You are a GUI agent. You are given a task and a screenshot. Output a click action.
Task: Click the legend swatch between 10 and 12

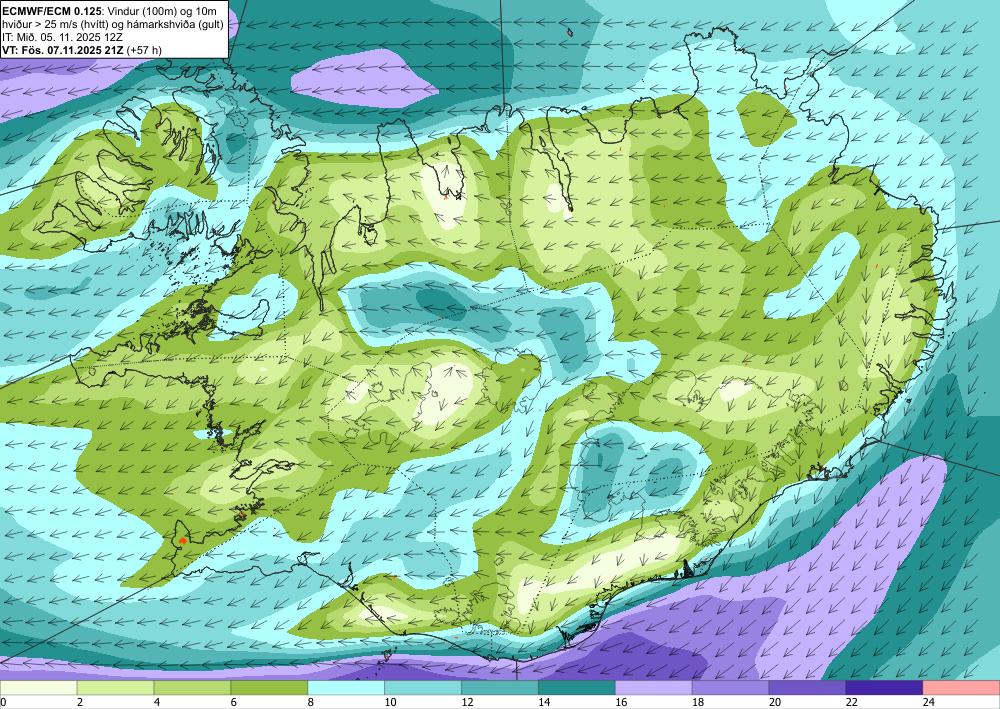(423, 688)
